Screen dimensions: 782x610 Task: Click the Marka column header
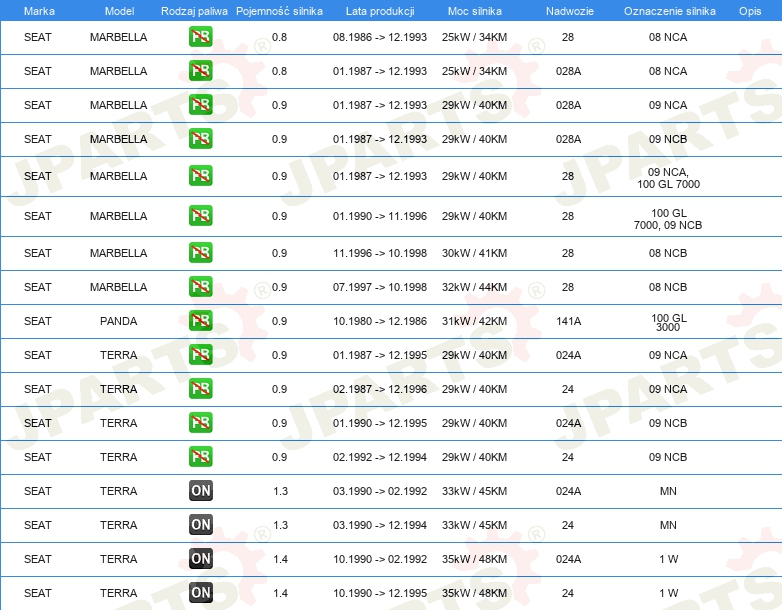(39, 11)
